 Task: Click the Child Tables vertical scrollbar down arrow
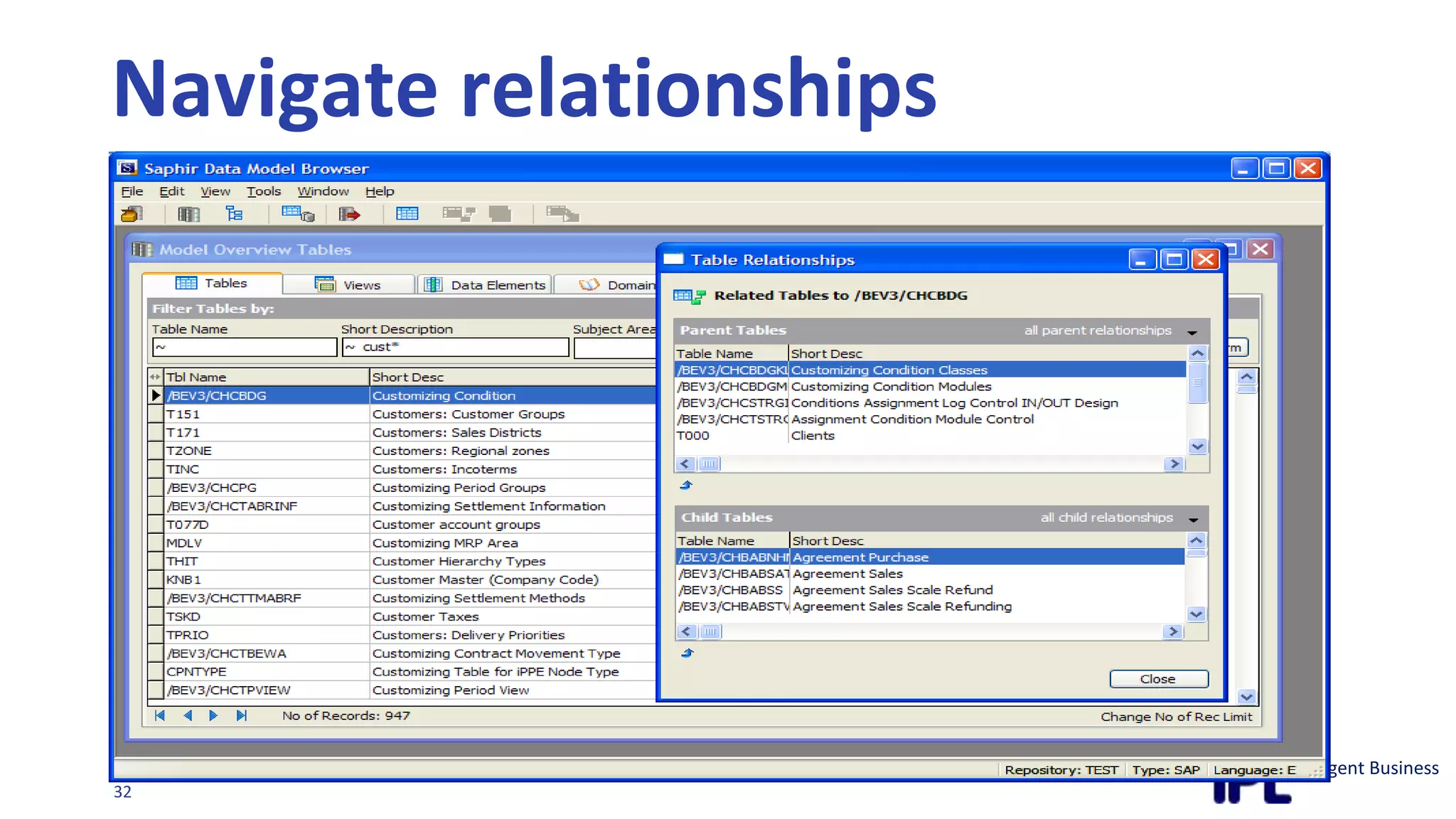pyautogui.click(x=1197, y=614)
